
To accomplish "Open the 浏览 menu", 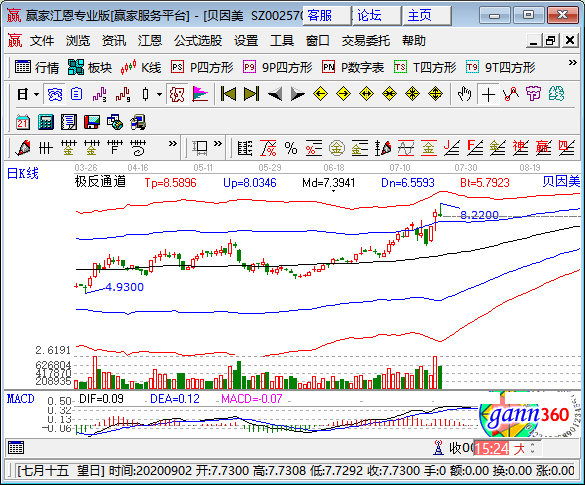I will 78,41.
